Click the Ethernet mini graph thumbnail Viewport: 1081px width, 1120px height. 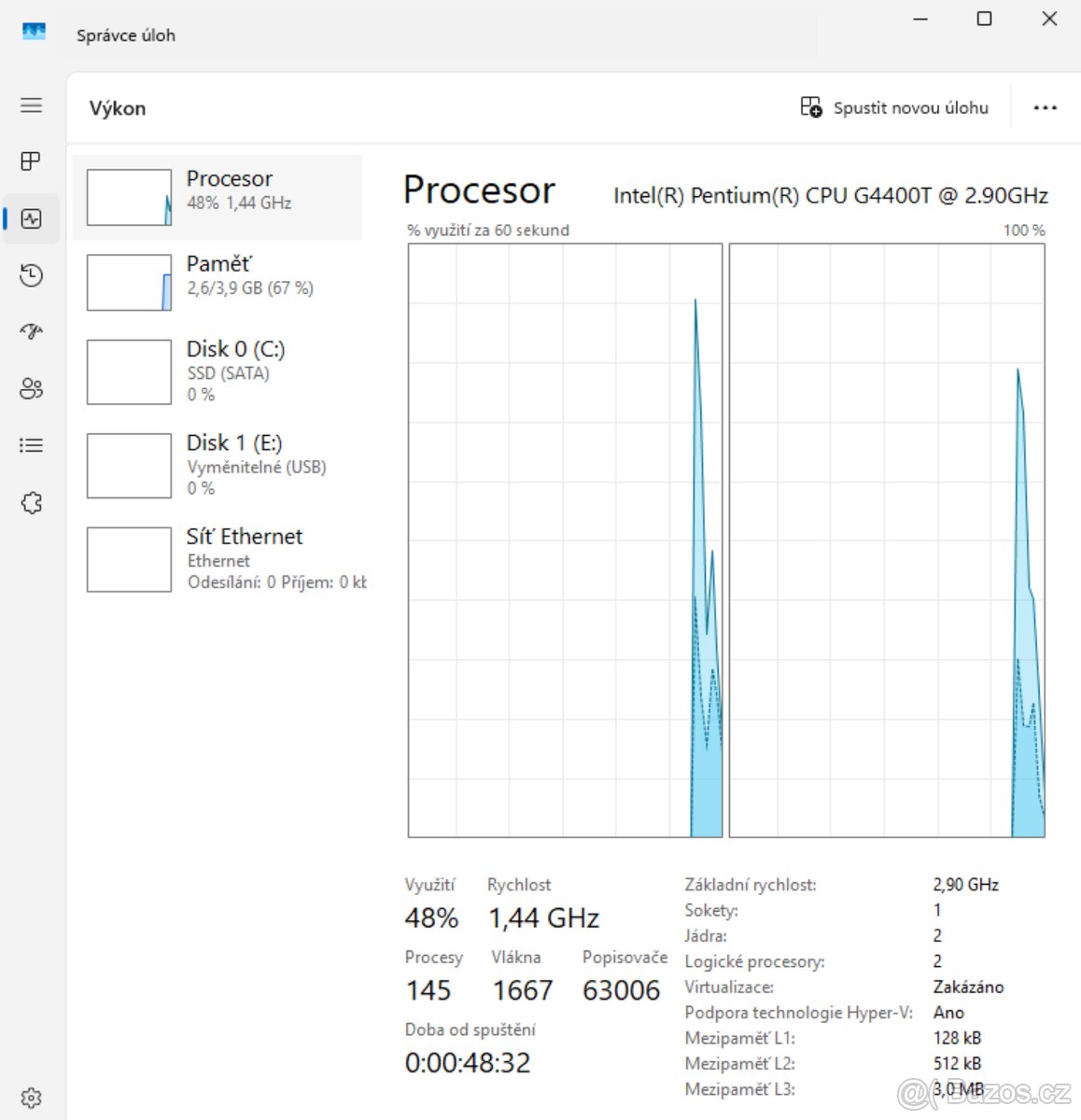[x=129, y=559]
